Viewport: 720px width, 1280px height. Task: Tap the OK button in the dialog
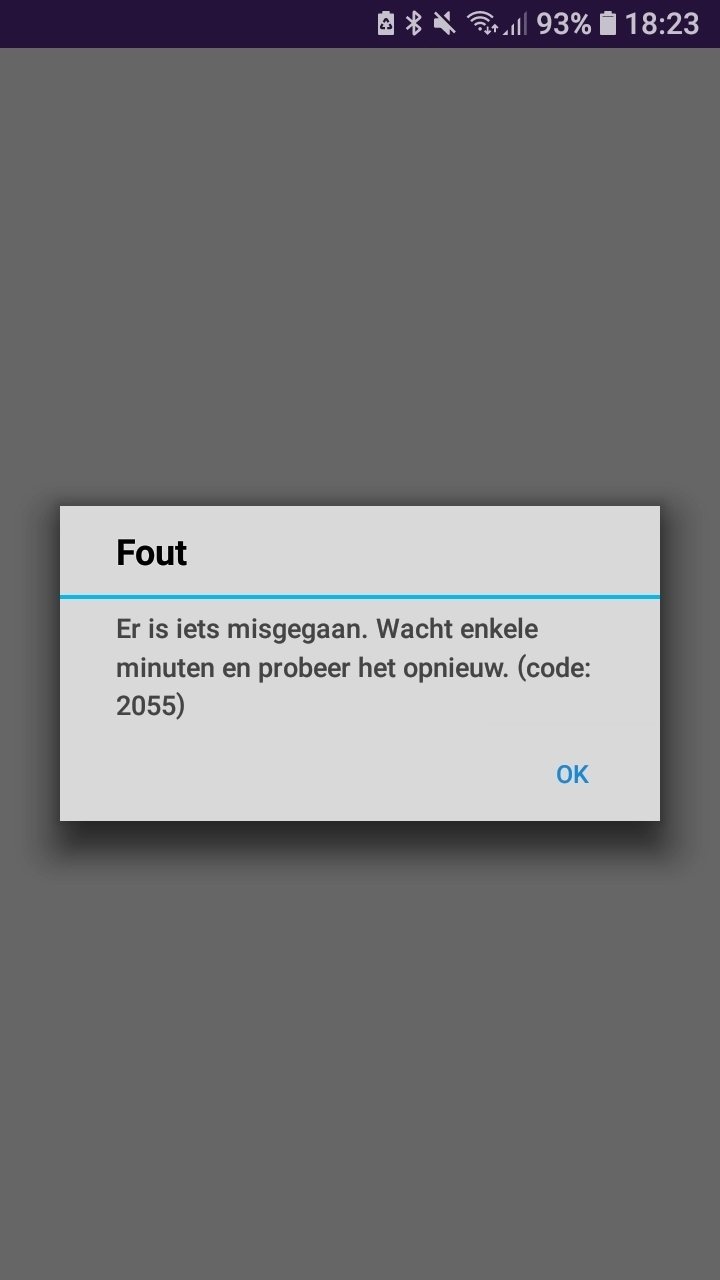pyautogui.click(x=572, y=774)
